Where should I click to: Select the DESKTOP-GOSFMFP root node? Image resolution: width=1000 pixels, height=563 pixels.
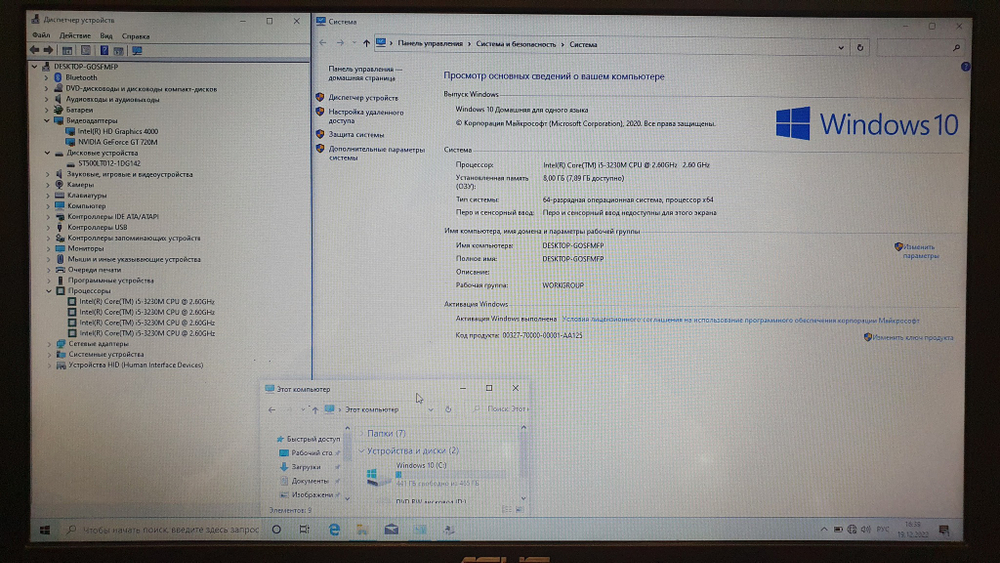click(86, 66)
